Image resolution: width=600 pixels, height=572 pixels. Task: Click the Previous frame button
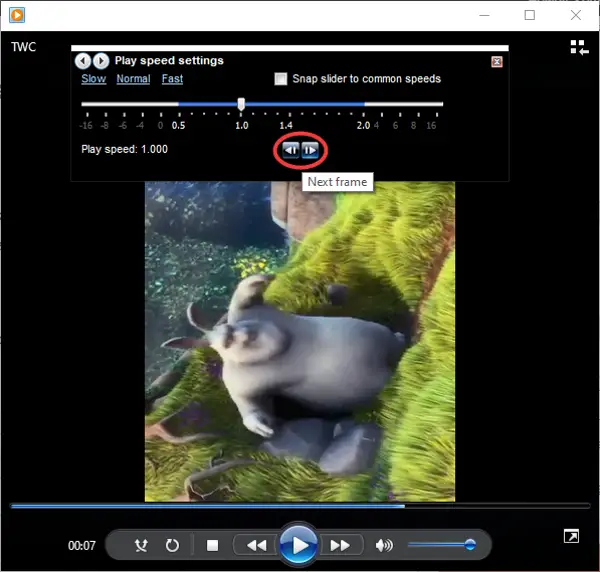click(291, 150)
